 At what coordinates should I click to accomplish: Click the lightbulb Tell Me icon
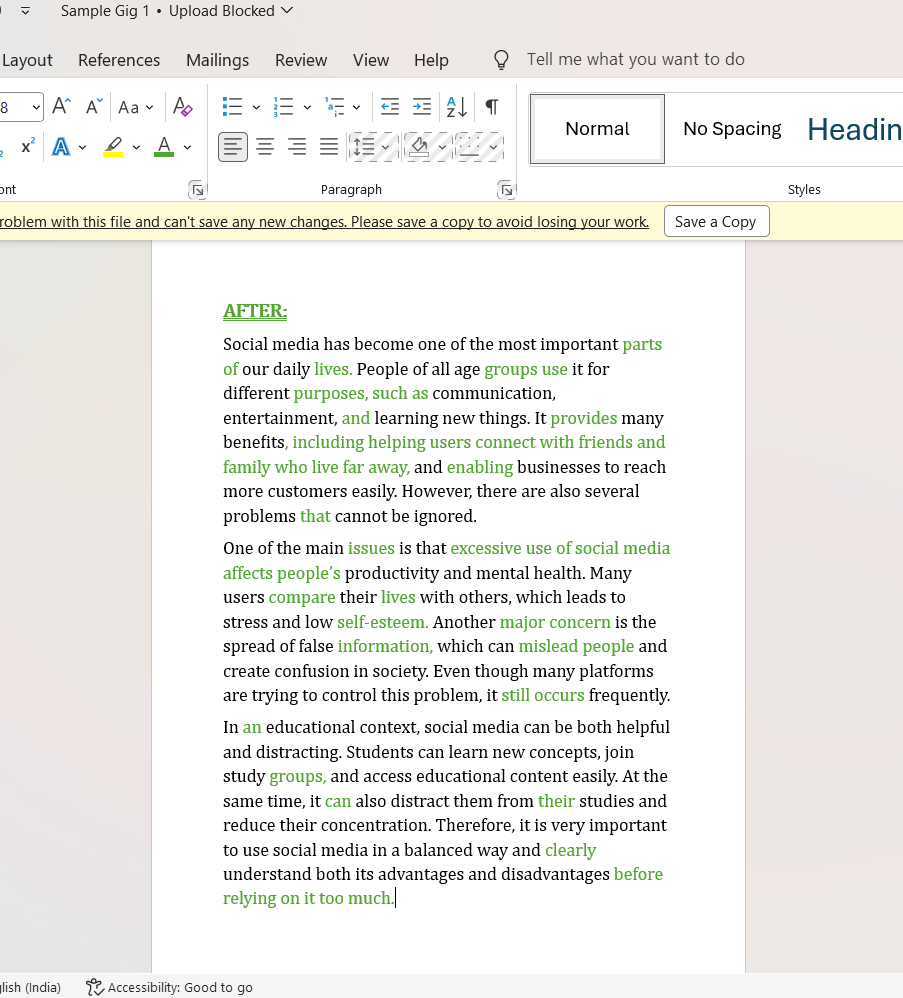coord(501,60)
